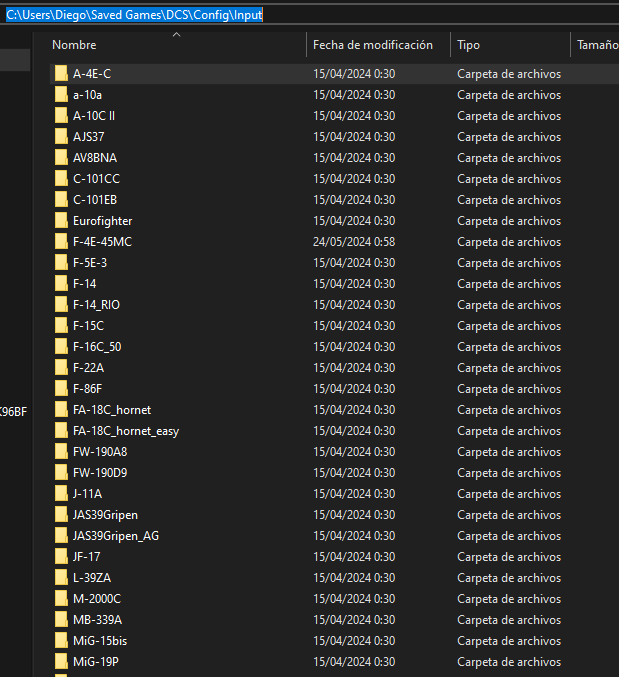Select the MiG-15bis folder name
The image size is (619, 677).
coord(100,641)
